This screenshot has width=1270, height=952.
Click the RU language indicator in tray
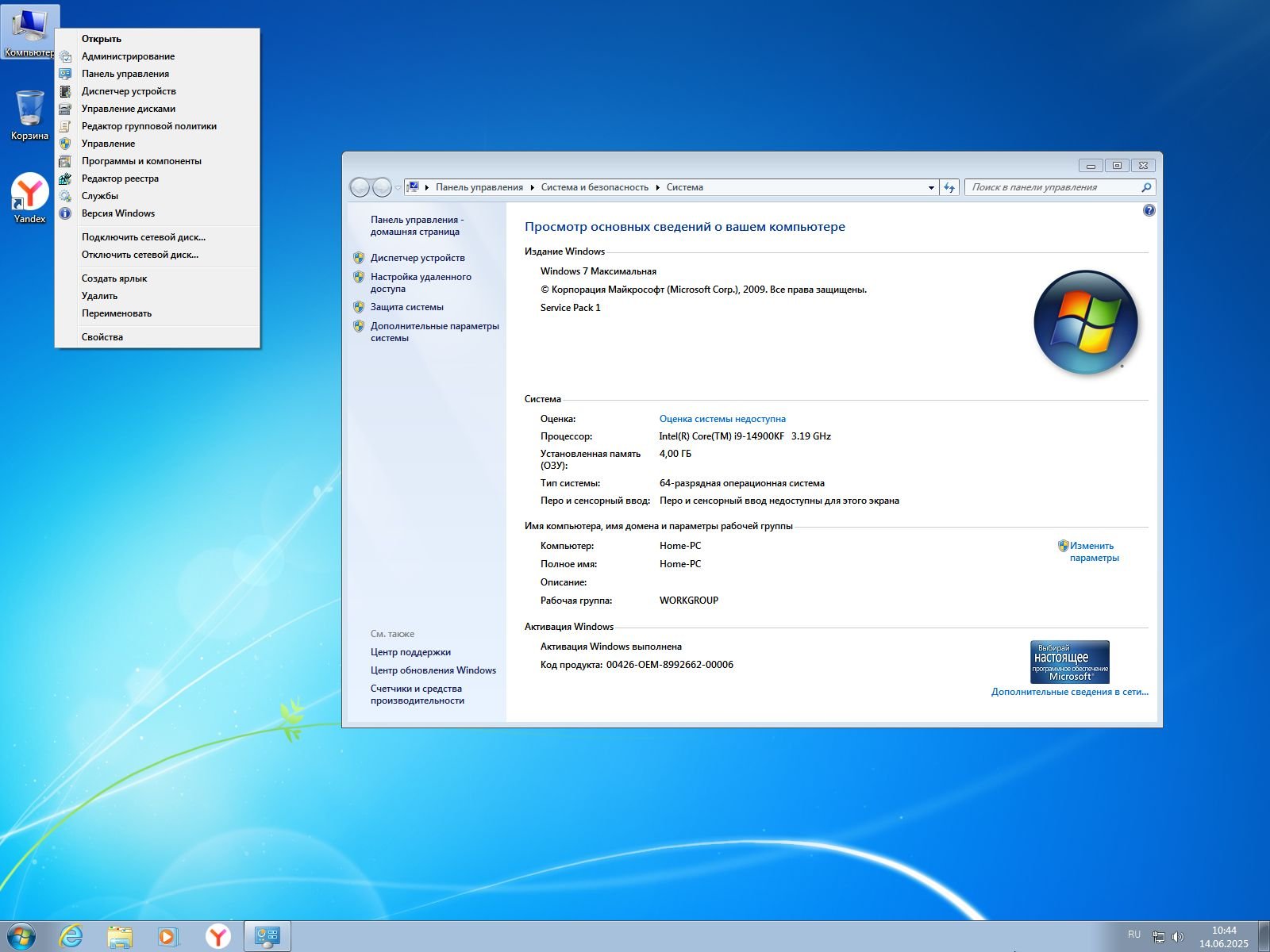tap(1133, 935)
